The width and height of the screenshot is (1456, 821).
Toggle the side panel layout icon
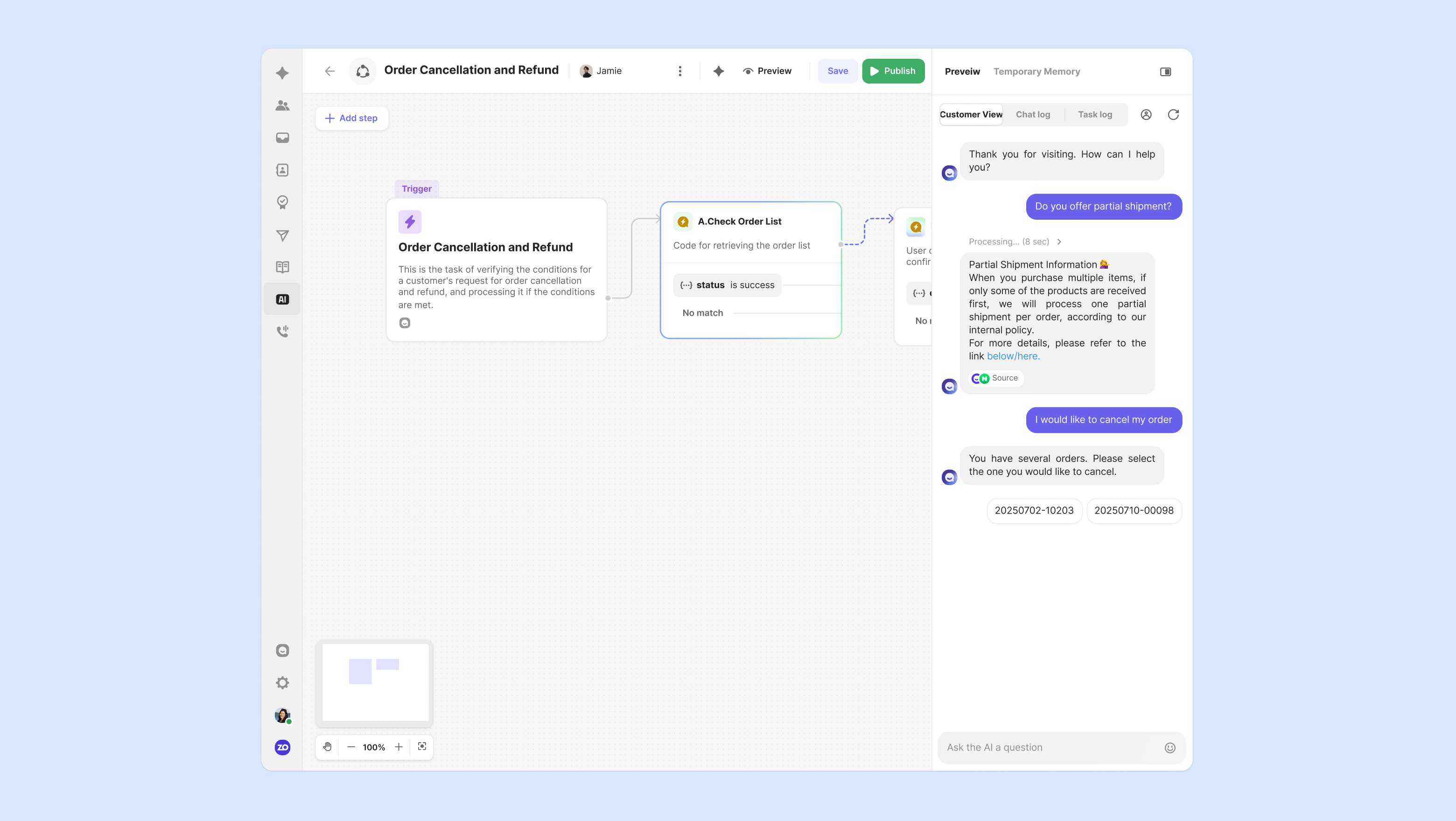tap(1165, 71)
